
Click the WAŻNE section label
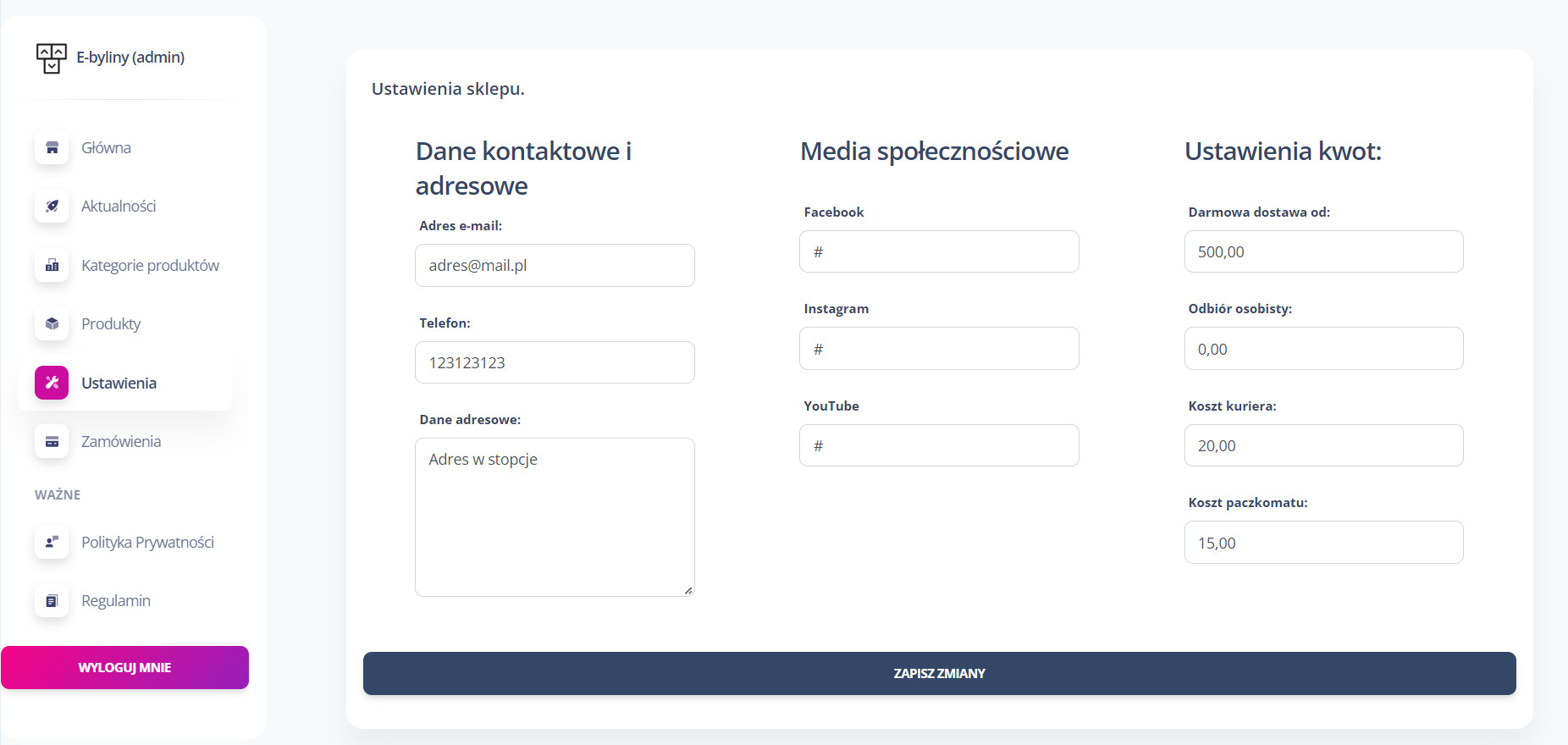click(58, 494)
